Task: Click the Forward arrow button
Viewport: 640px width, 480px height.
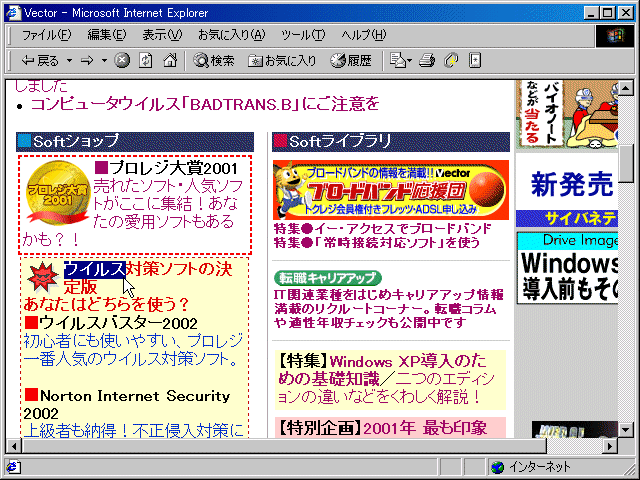Action: 87,61
